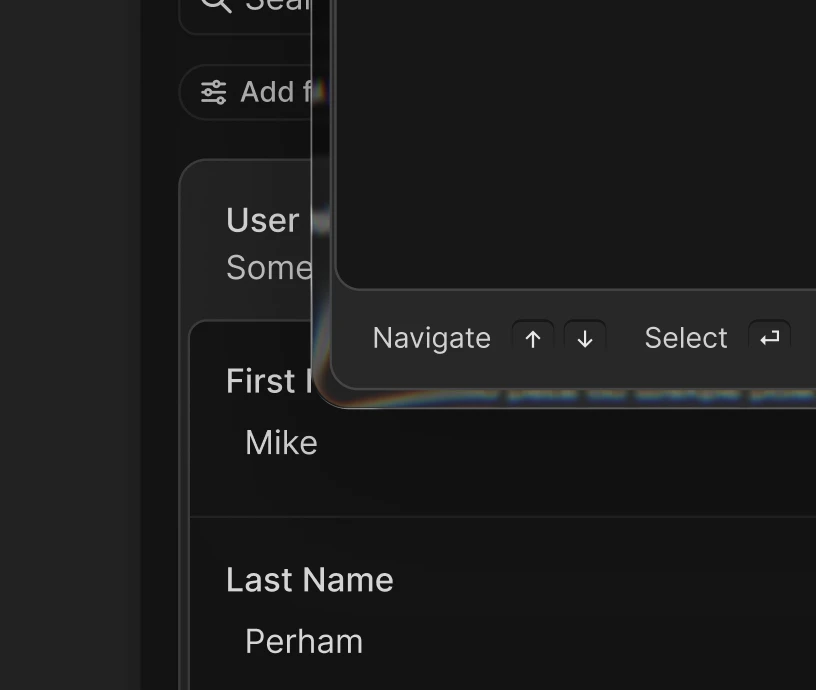Click the Last Name label
Screen dimensions: 816x690
[310, 580]
